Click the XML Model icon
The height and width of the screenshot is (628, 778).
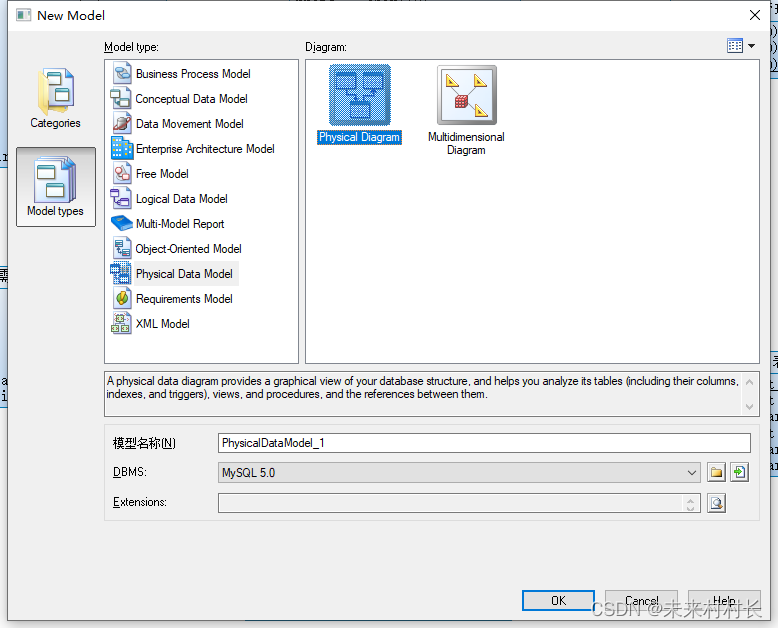pos(122,323)
